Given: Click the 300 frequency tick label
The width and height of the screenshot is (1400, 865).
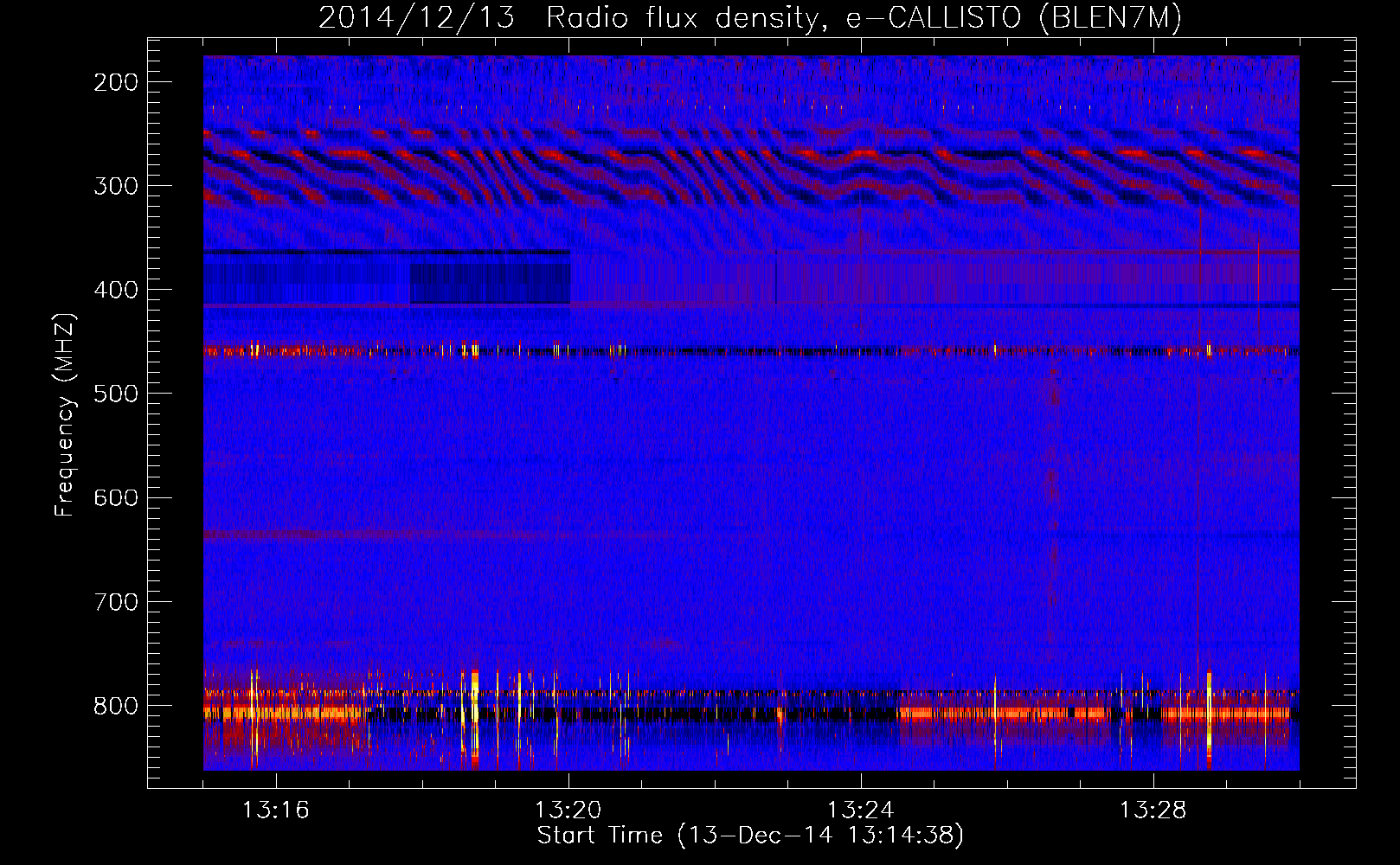Looking at the screenshot, I should pos(116,186).
